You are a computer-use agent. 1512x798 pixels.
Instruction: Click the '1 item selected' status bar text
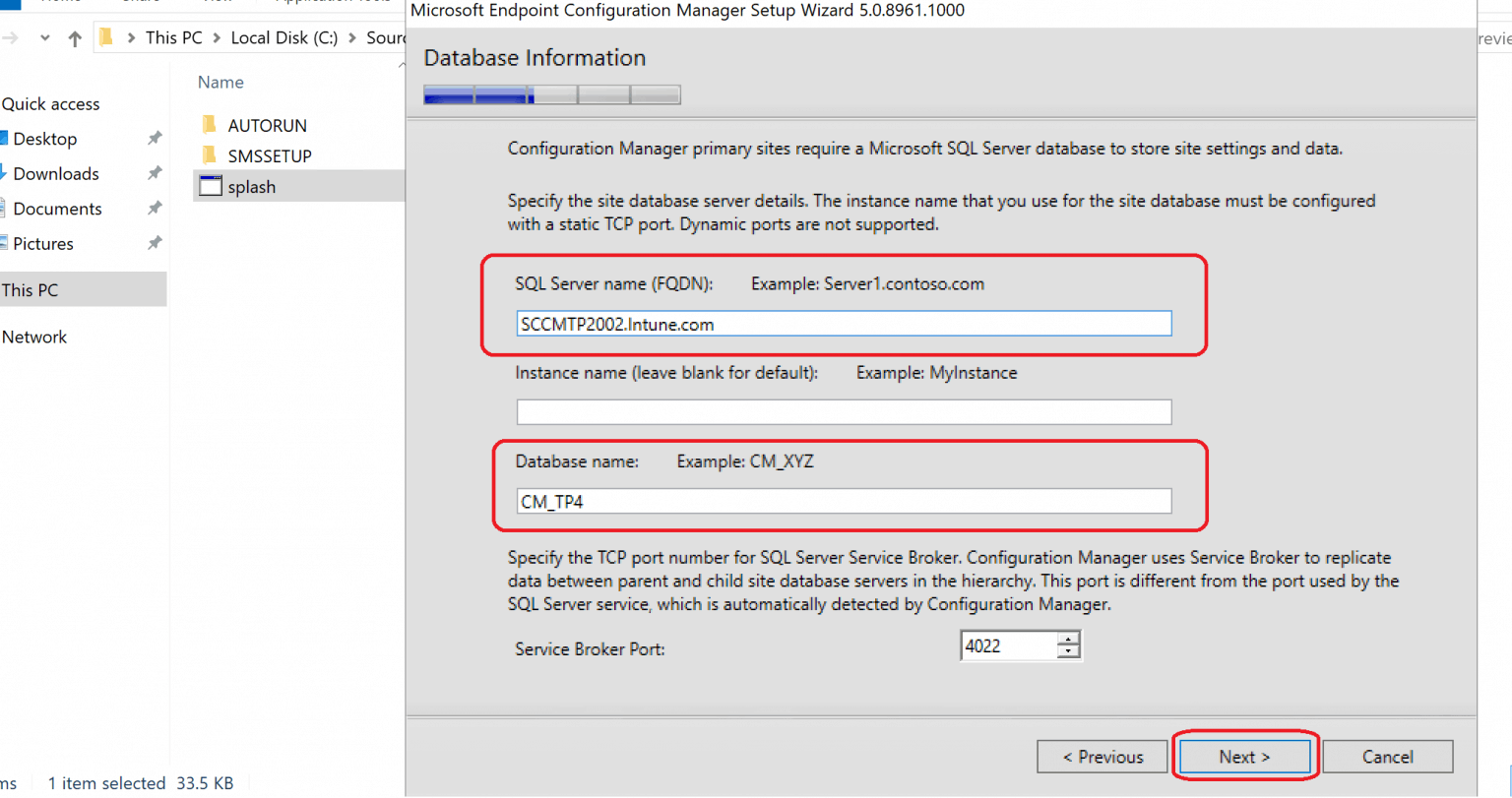click(x=106, y=783)
